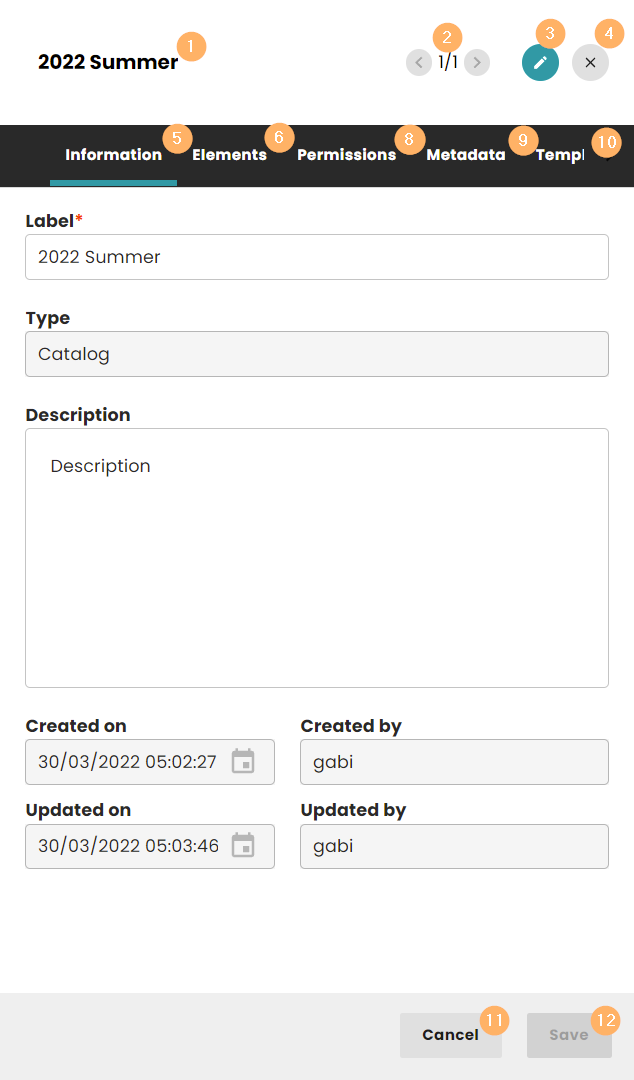
Task: Close the 2022 Summer panel with X
Action: (x=590, y=63)
